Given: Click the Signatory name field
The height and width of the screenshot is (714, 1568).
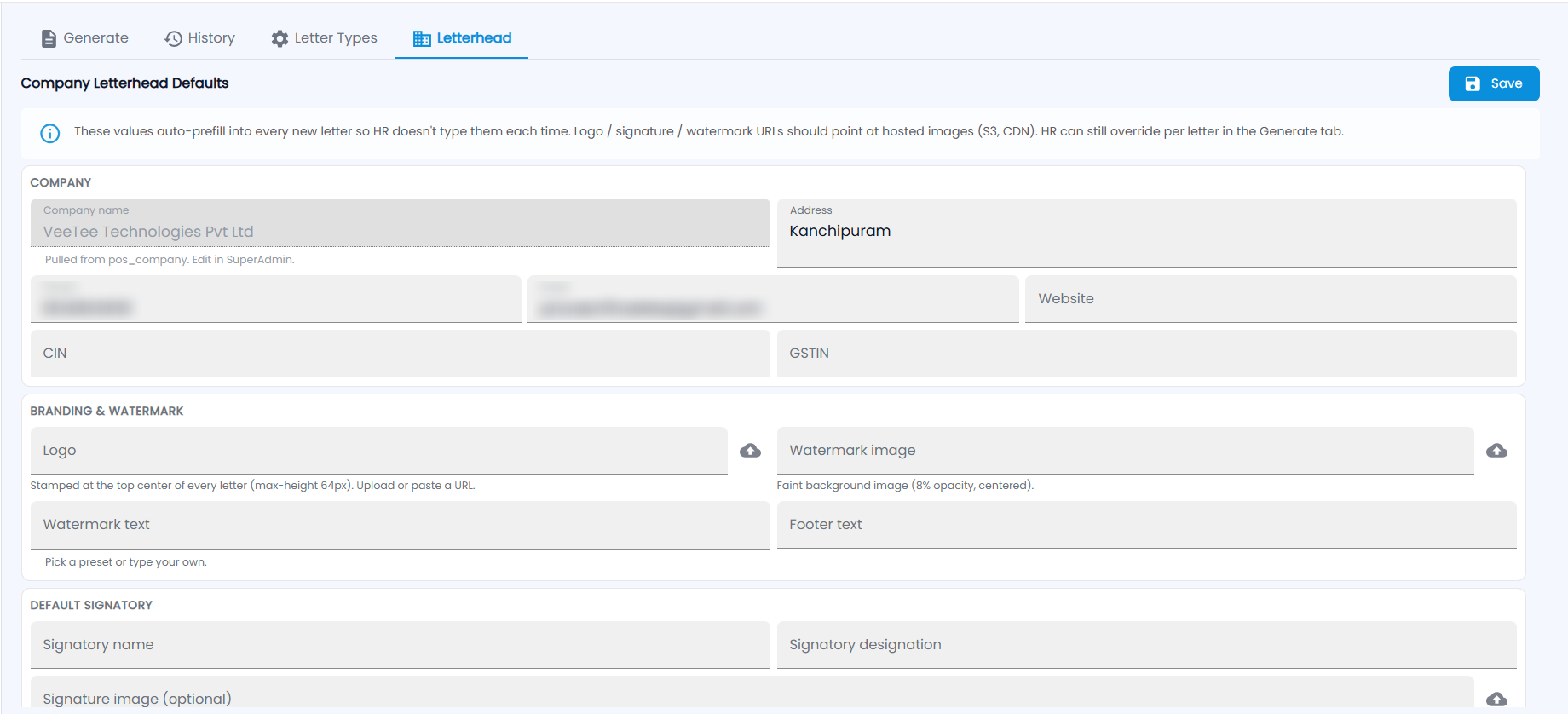Looking at the screenshot, I should 401,645.
